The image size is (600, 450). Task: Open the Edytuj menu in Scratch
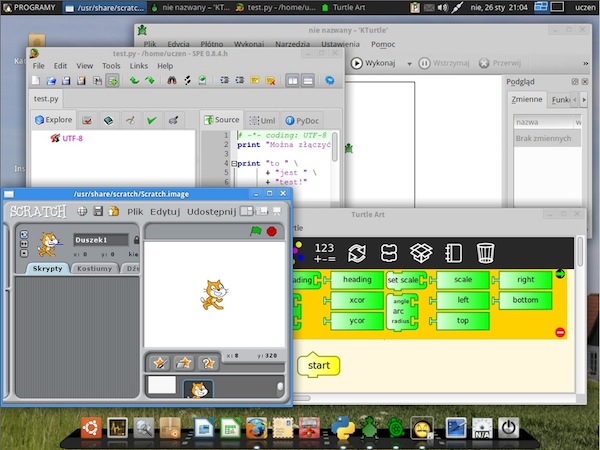click(x=165, y=212)
